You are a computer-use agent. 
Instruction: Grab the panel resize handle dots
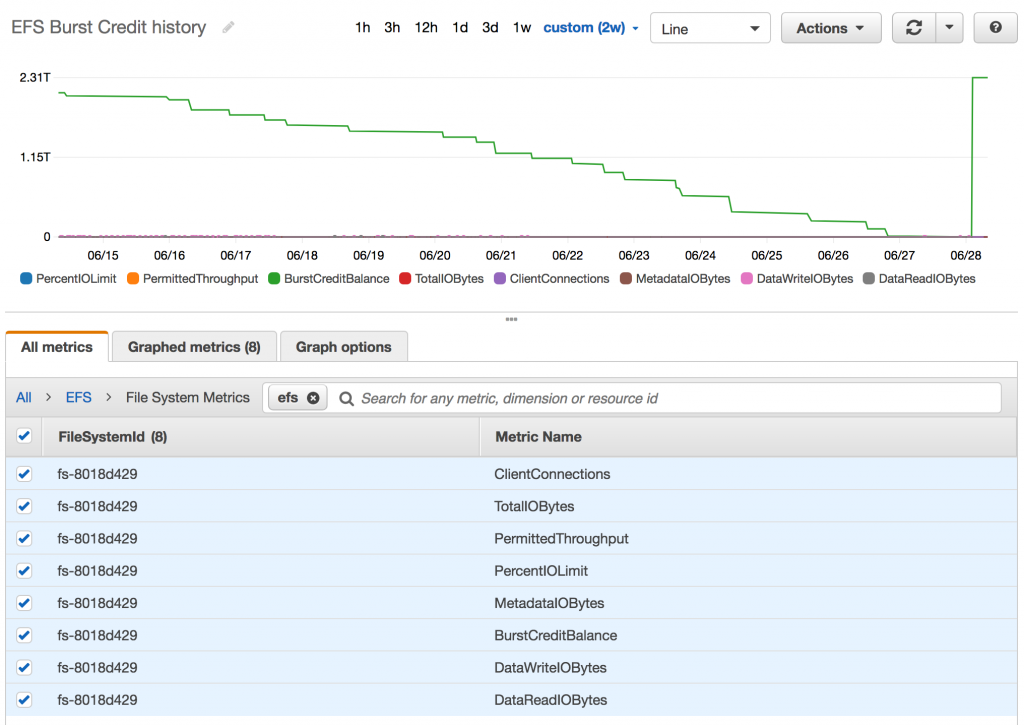511,319
